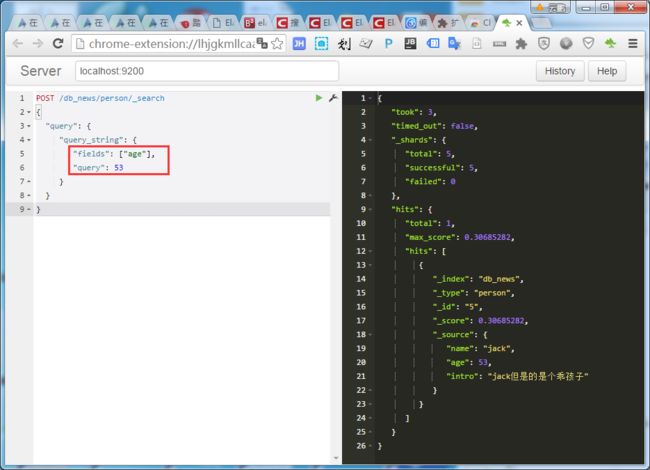
Task: Click the POST /db_news/person/_search line
Action: [100, 98]
